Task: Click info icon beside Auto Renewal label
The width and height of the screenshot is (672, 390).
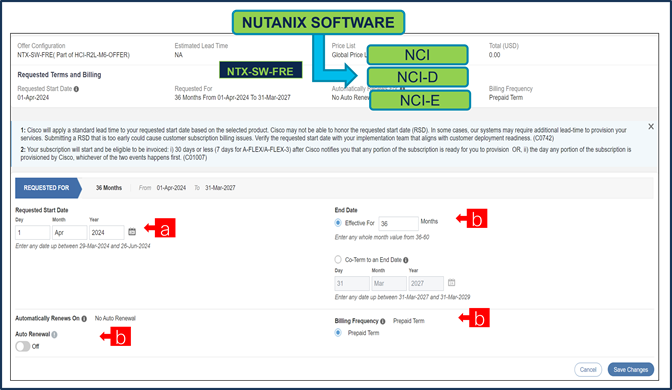Action: click(55, 334)
